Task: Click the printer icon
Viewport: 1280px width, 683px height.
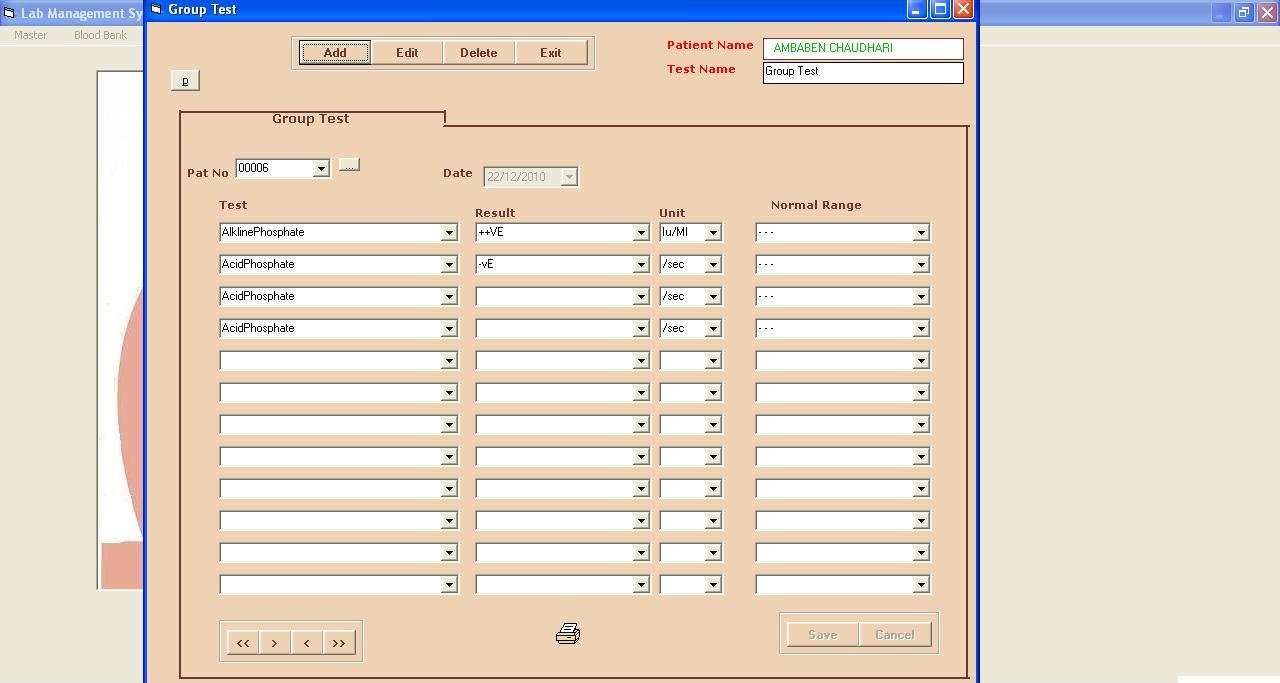Action: pos(568,634)
